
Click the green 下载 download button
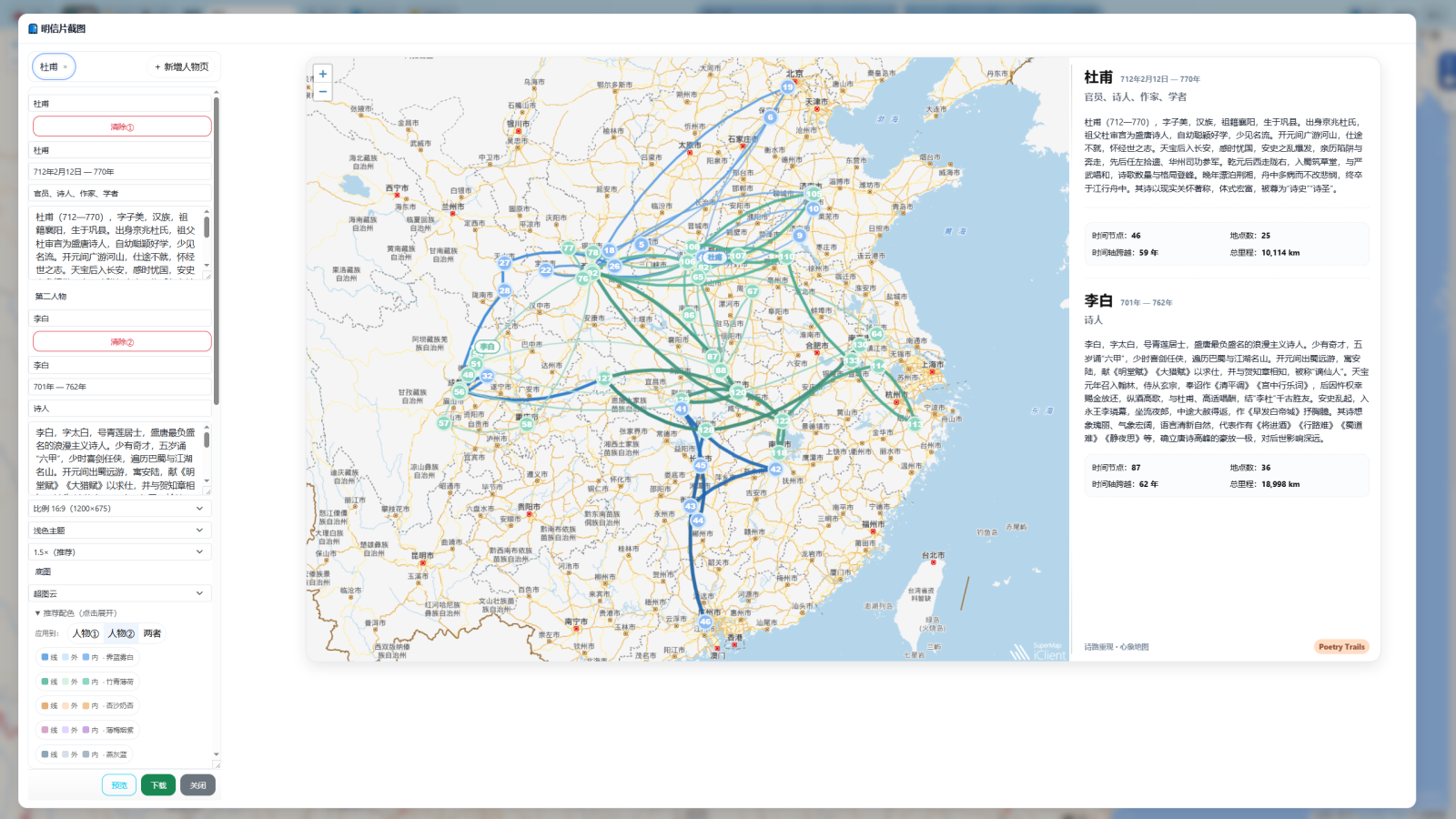[158, 785]
